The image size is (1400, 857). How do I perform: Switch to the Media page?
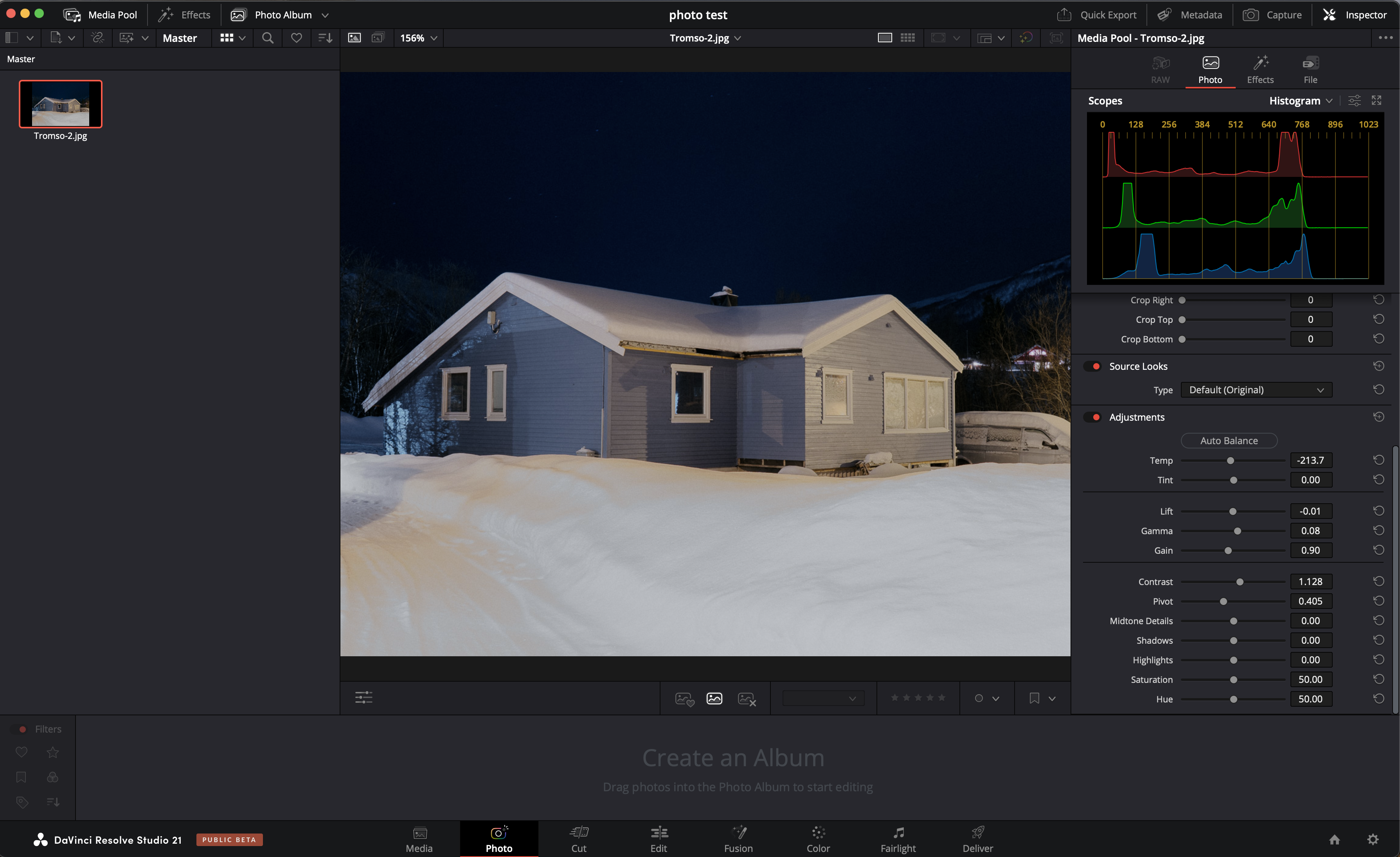(x=419, y=839)
